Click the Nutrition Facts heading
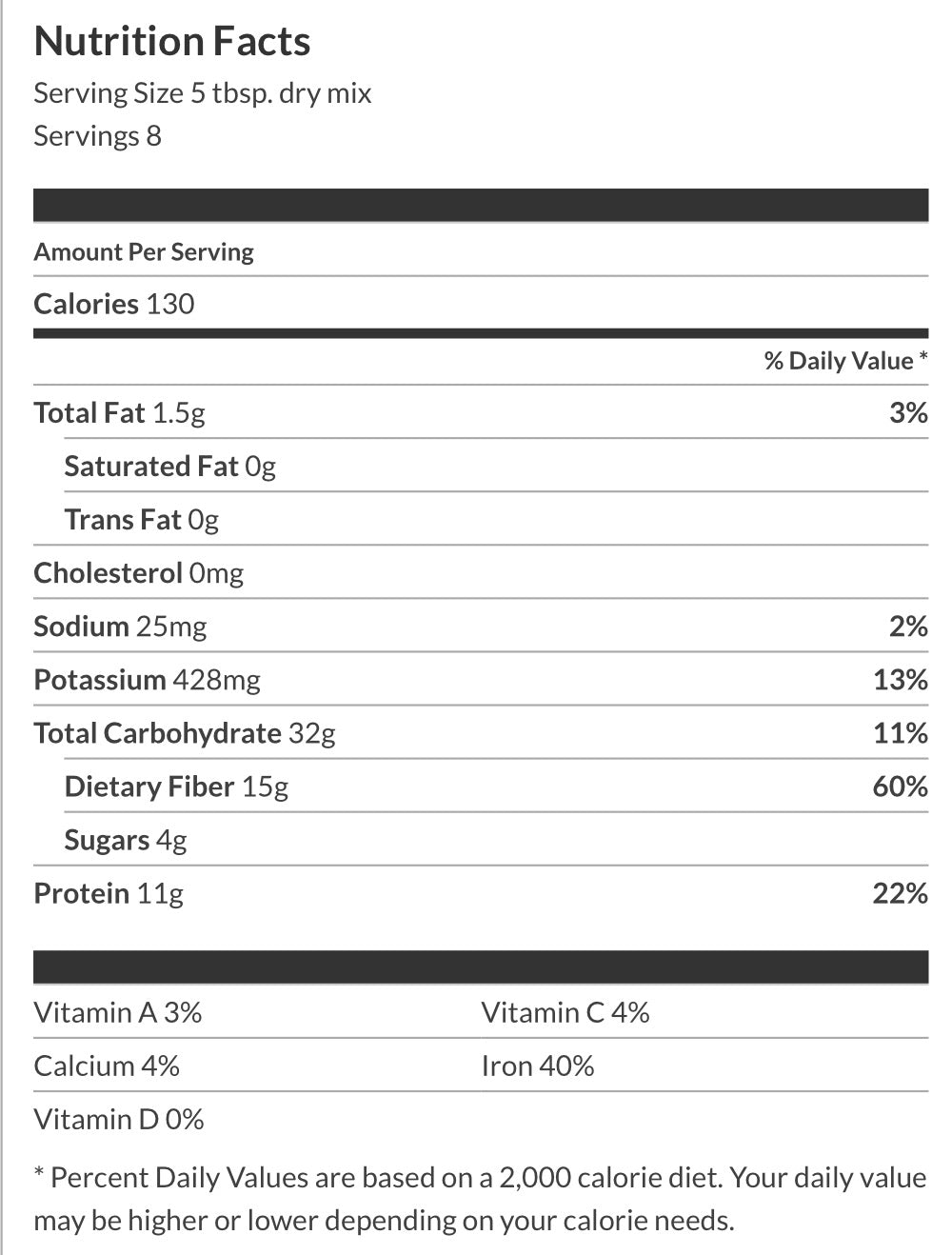This screenshot has width=952, height=1255. click(172, 42)
